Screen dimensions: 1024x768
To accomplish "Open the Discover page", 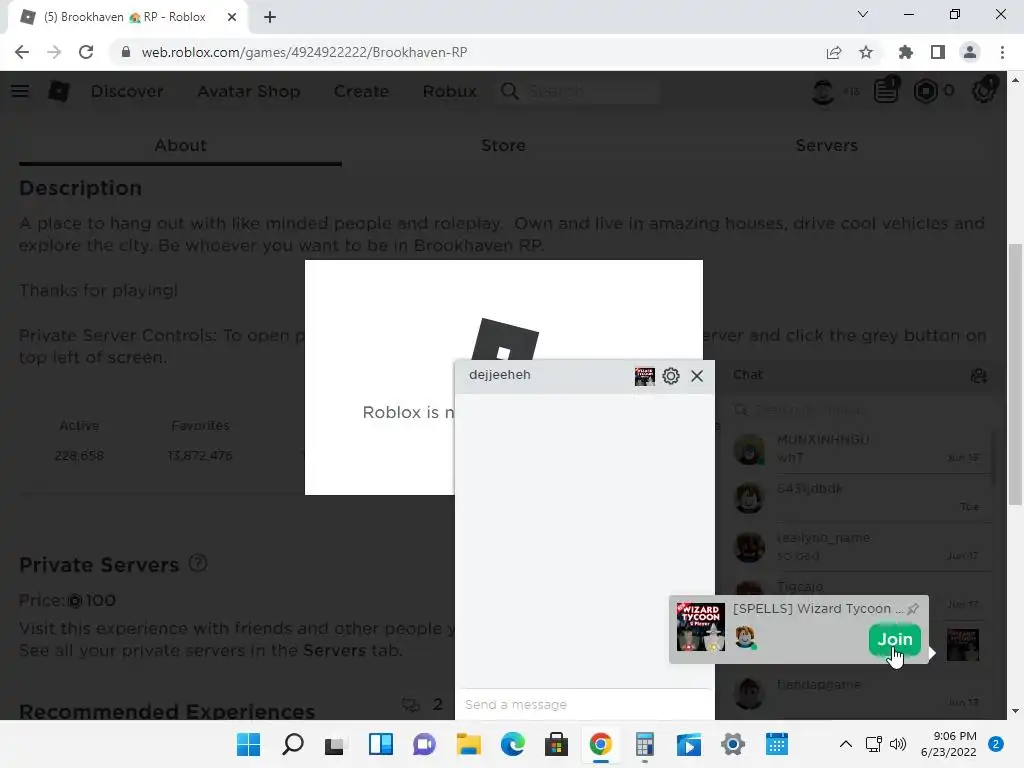I will point(127,91).
